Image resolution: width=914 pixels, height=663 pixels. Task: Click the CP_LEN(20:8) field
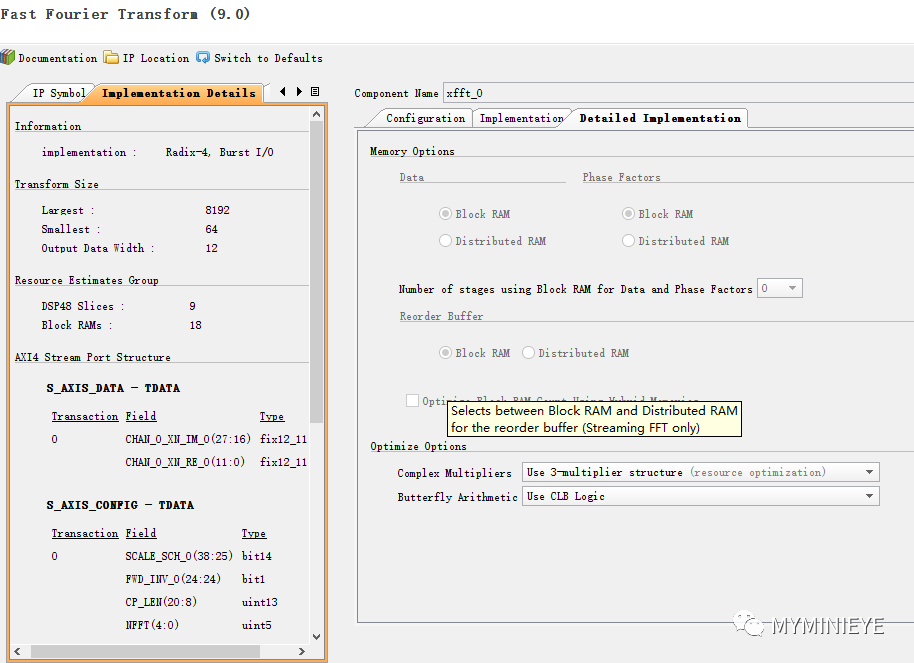pyautogui.click(x=161, y=602)
